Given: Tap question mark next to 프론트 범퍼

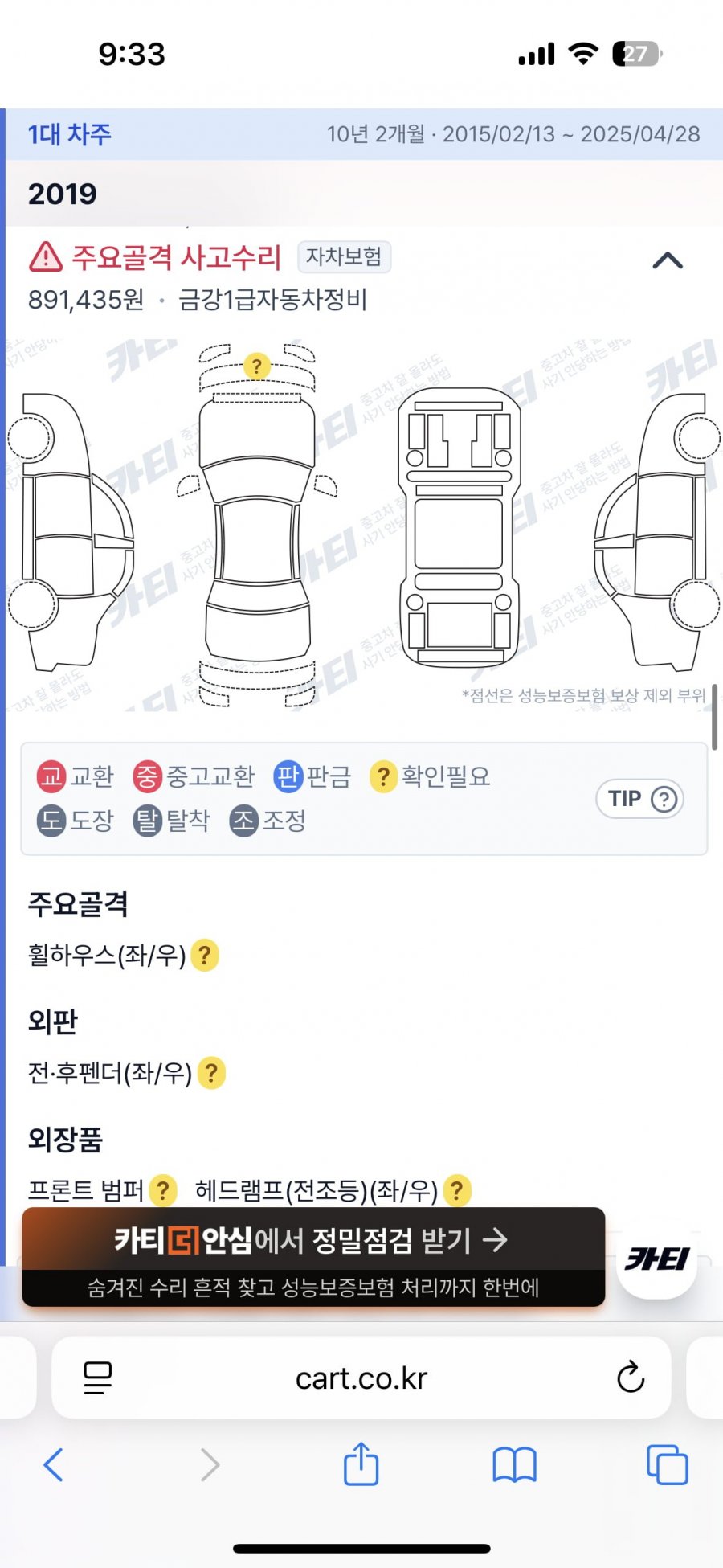Looking at the screenshot, I should [163, 1190].
